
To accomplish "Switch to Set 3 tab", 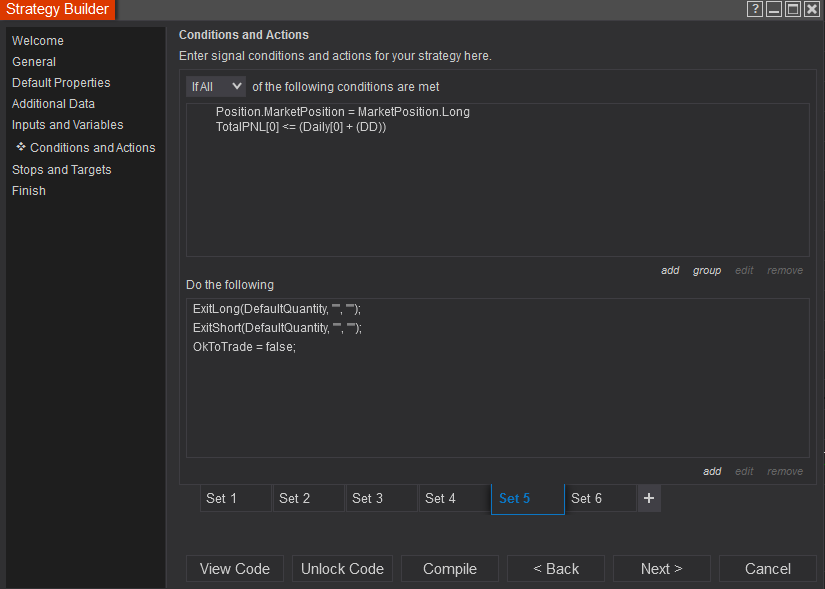I will (381, 498).
